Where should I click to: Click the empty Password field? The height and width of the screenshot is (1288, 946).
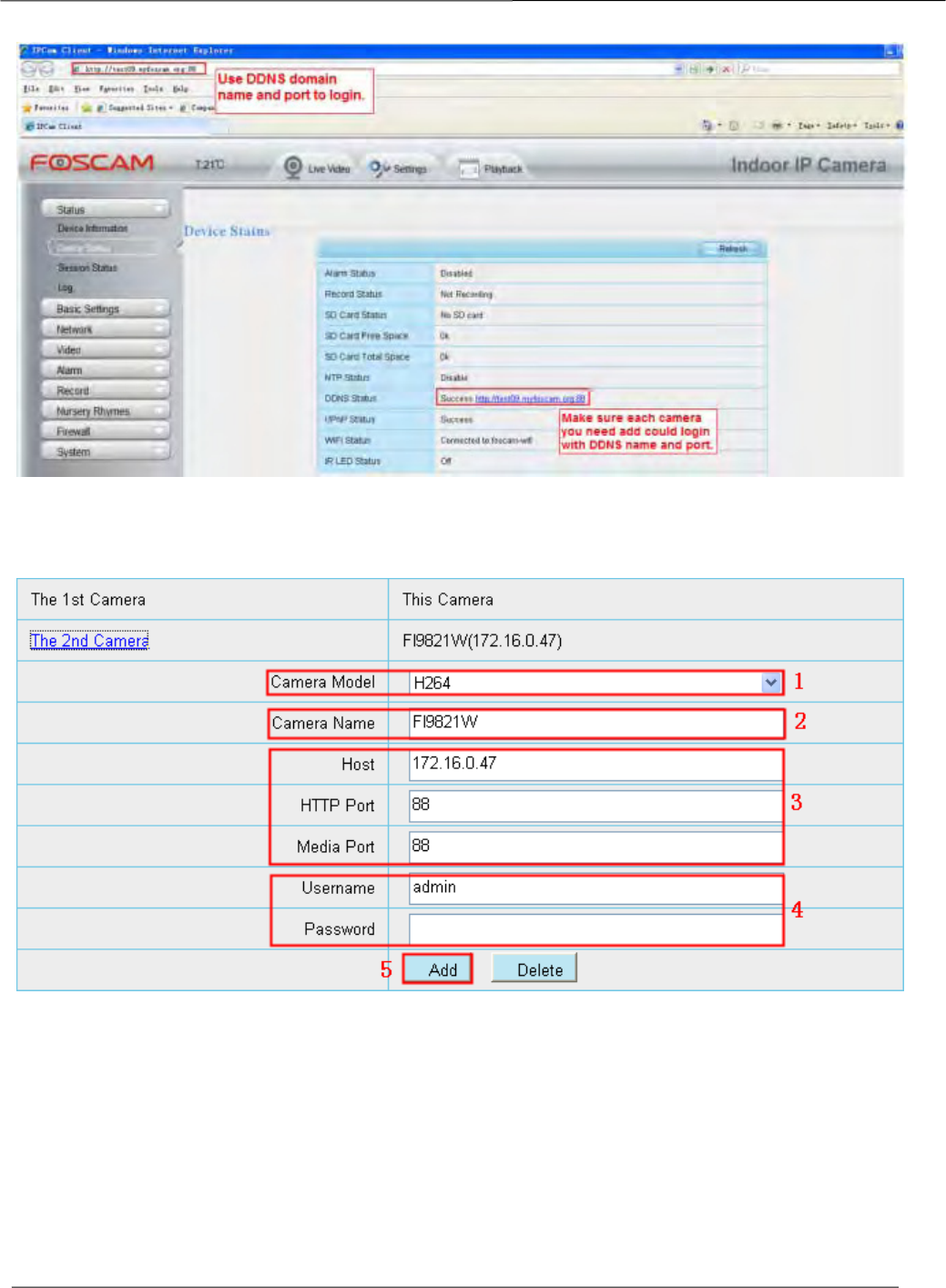coord(595,929)
